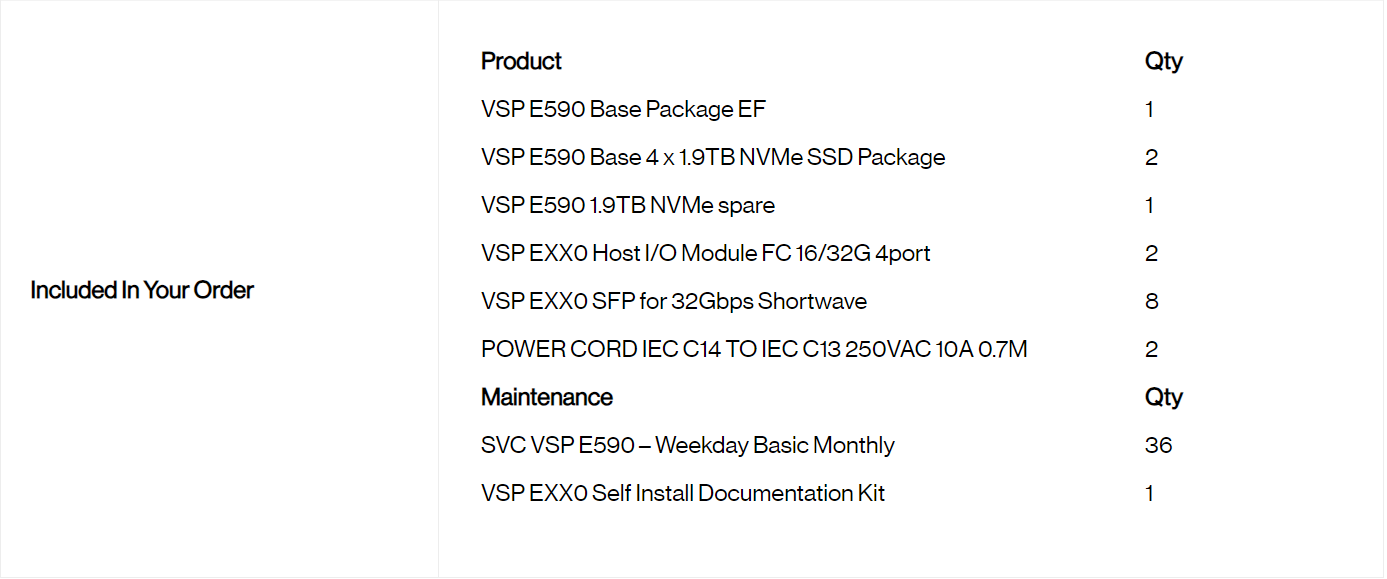Click the Product column header

click(521, 61)
